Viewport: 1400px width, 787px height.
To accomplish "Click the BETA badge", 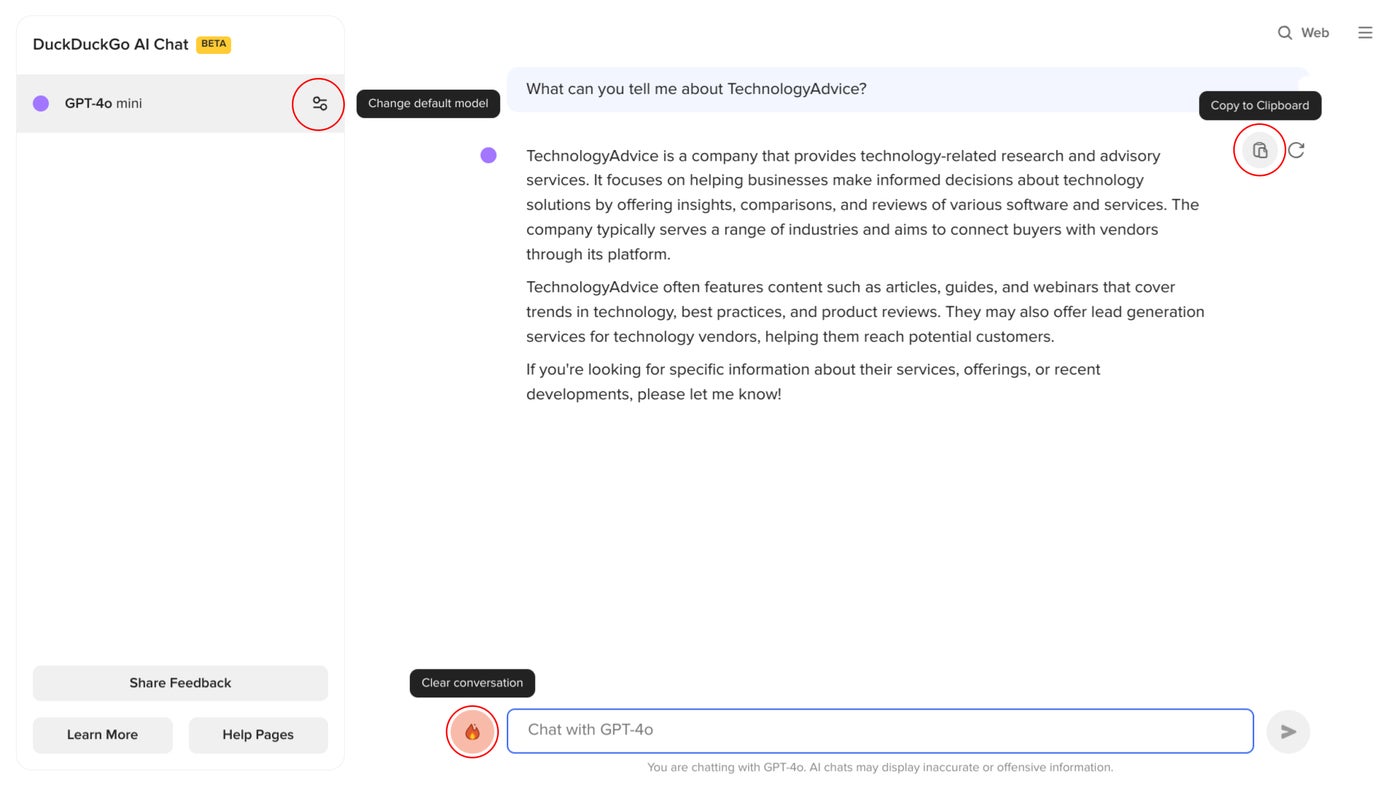I will tap(213, 44).
